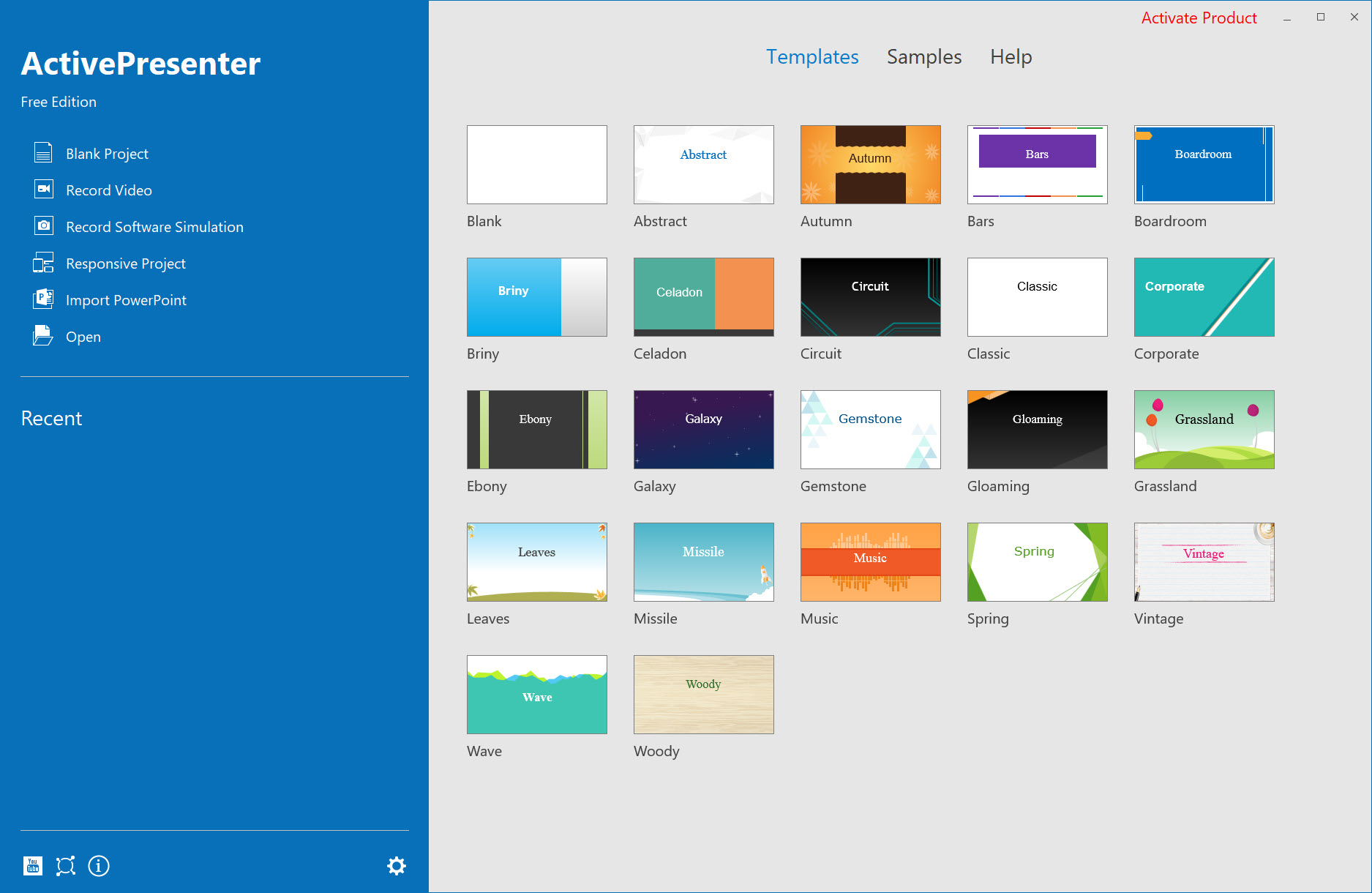Select the Classic template thumbnail
Viewport: 1372px width, 893px height.
(x=1038, y=297)
